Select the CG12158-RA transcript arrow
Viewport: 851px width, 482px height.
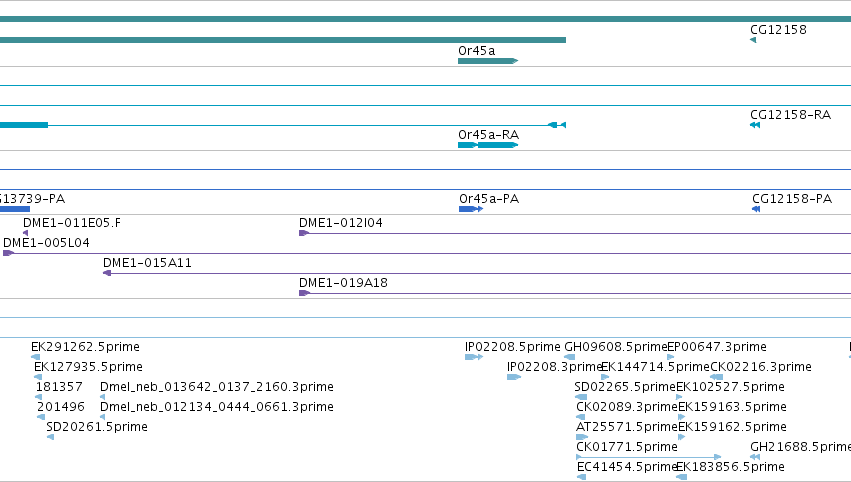click(755, 125)
